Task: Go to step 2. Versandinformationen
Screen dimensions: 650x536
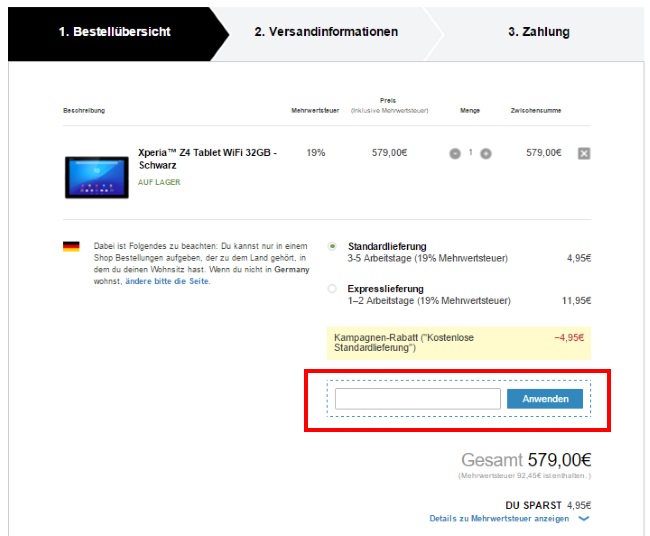Action: tap(326, 32)
